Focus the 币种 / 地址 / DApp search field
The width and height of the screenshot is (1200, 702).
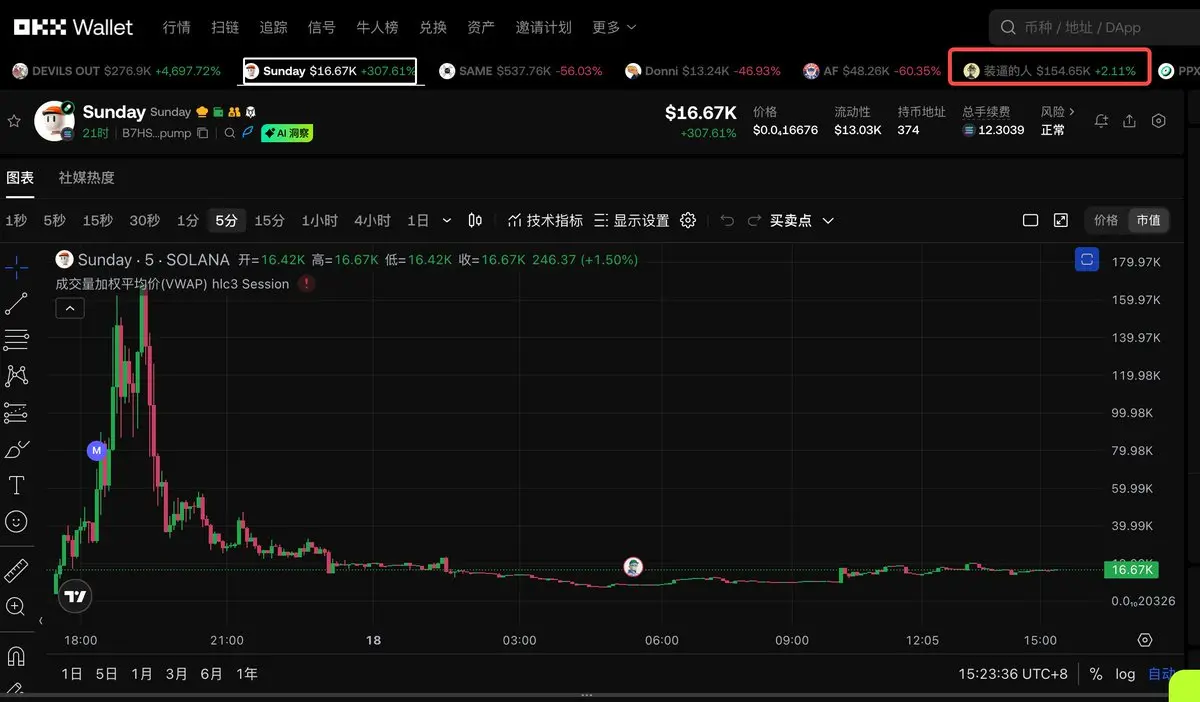click(x=1094, y=28)
